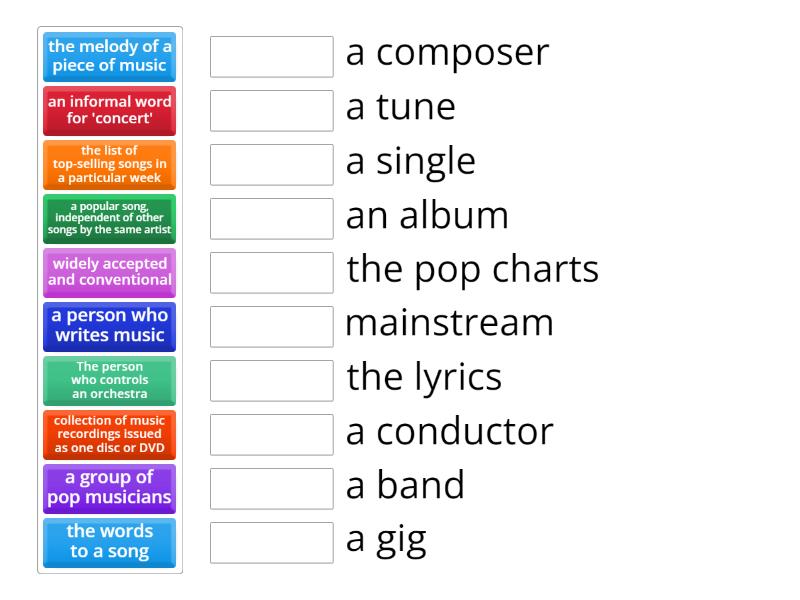
Task: Pick the 'a group of pop musicians' tile
Action: [x=109, y=488]
